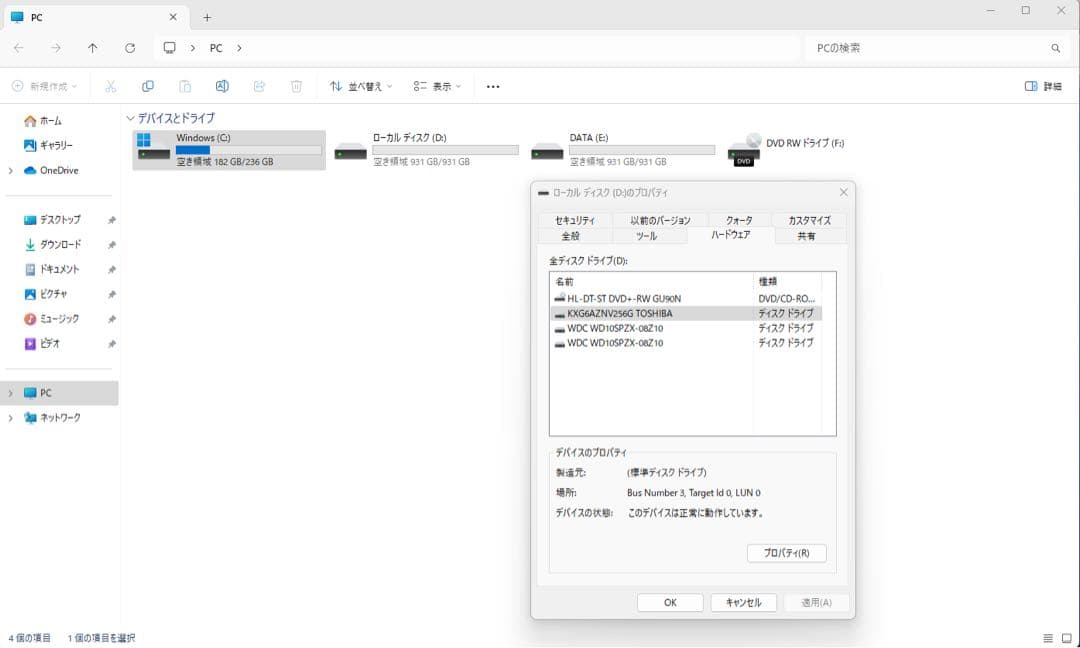Image resolution: width=1080 pixels, height=648 pixels.
Task: Click the Paste icon in the toolbar
Action: click(185, 86)
